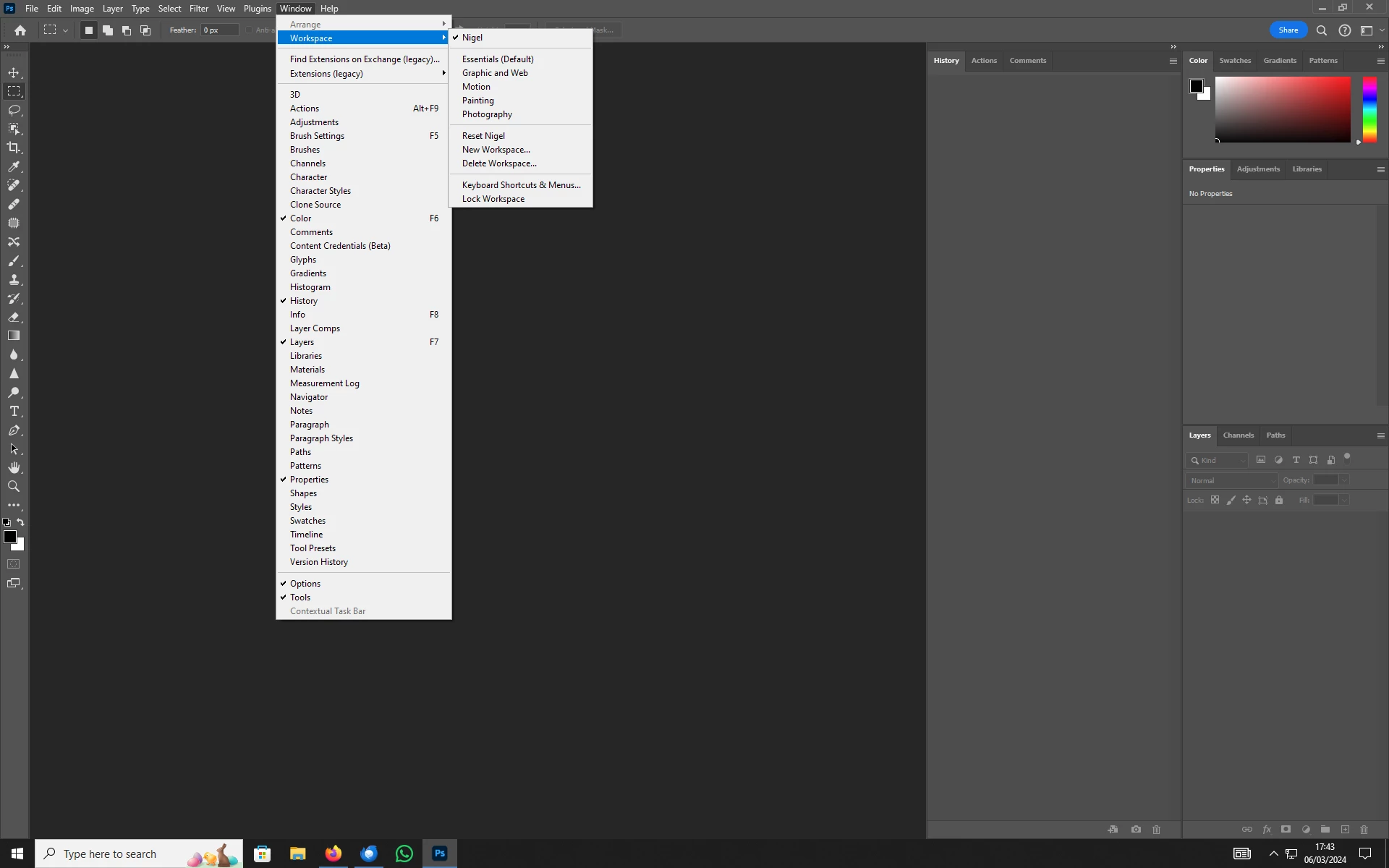
Task: Click the Search magnifier icon beside Share
Action: point(1321,30)
